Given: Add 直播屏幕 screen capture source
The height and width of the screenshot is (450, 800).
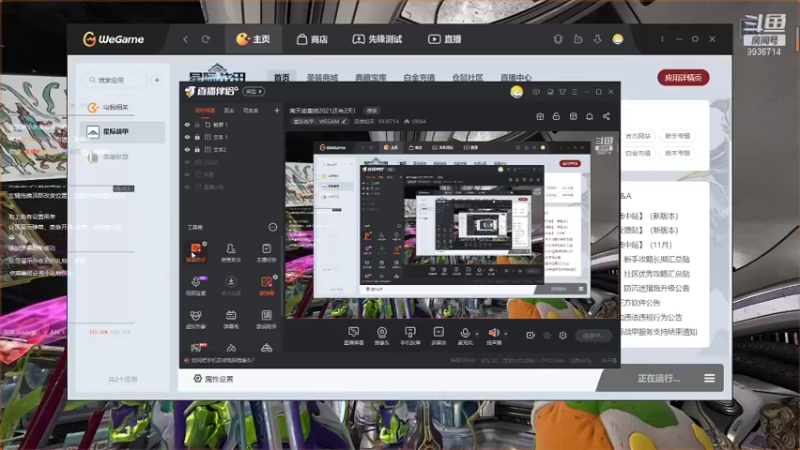Looking at the screenshot, I should (x=354, y=336).
